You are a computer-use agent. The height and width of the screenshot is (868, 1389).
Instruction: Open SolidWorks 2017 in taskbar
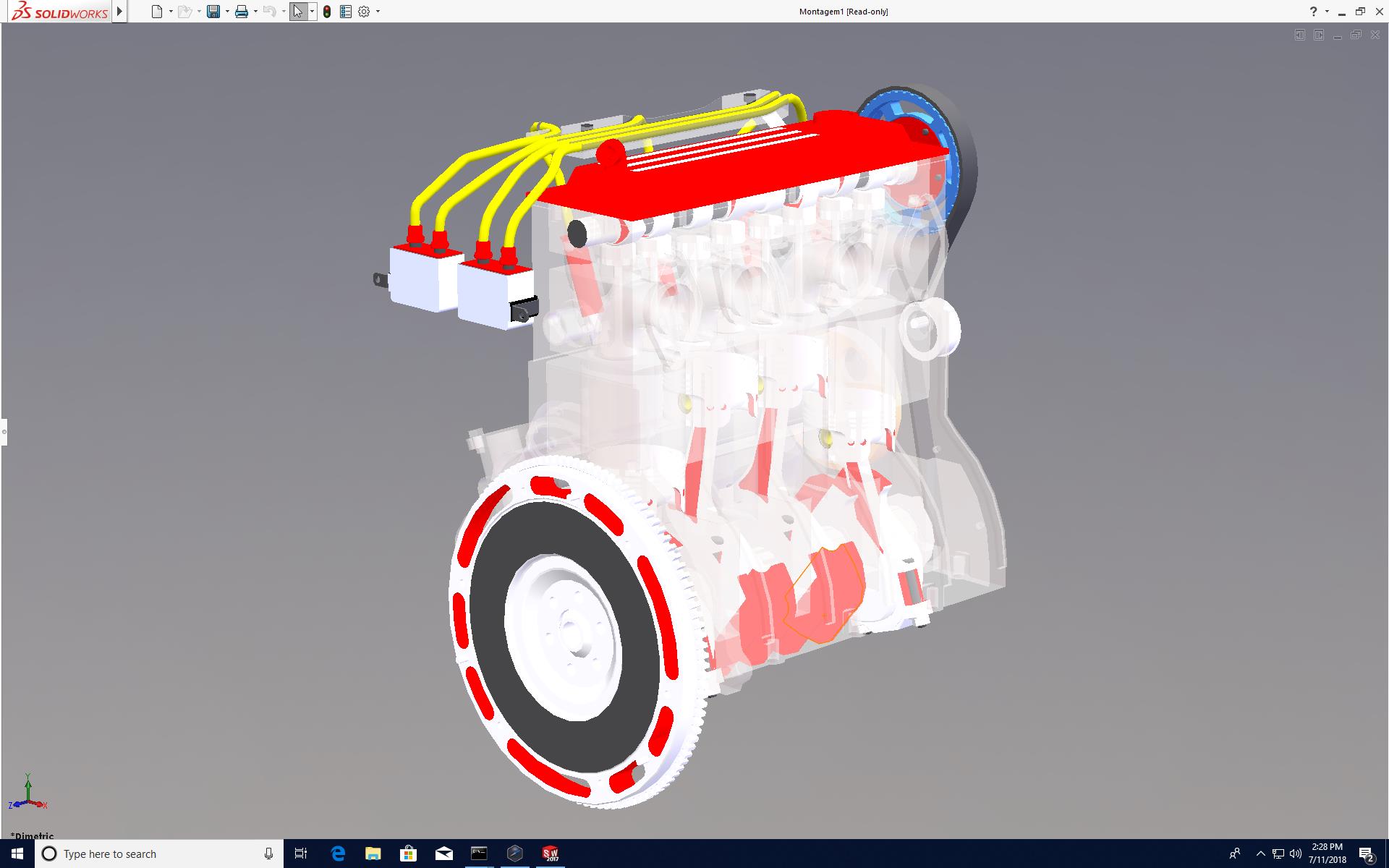point(551,854)
